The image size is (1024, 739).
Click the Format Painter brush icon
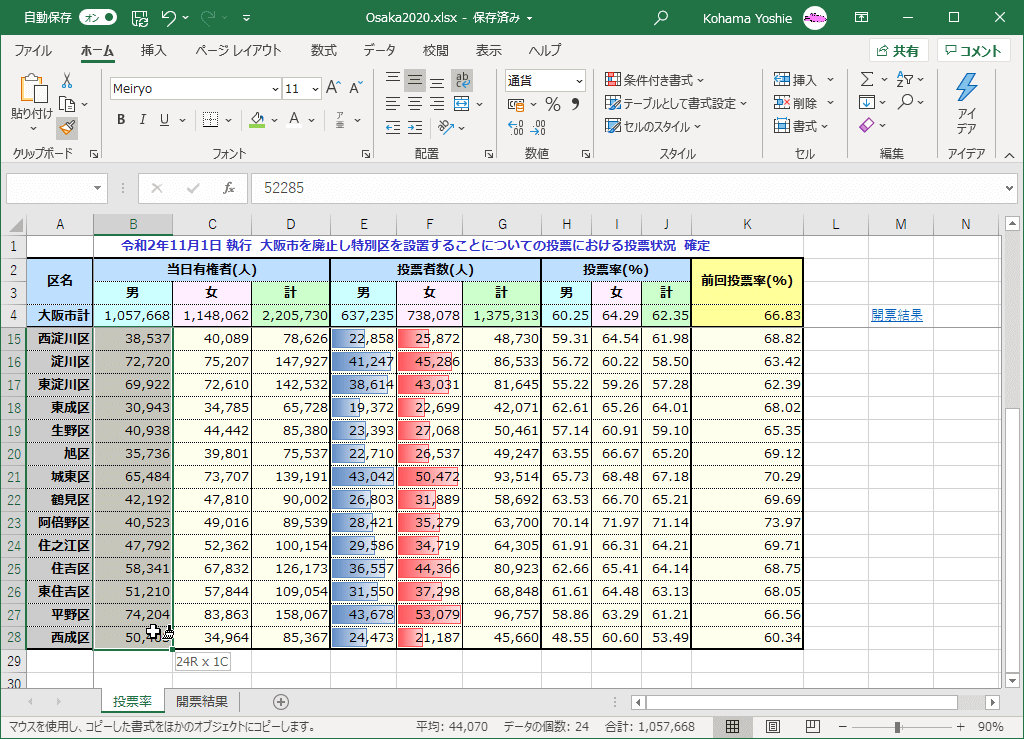point(67,127)
